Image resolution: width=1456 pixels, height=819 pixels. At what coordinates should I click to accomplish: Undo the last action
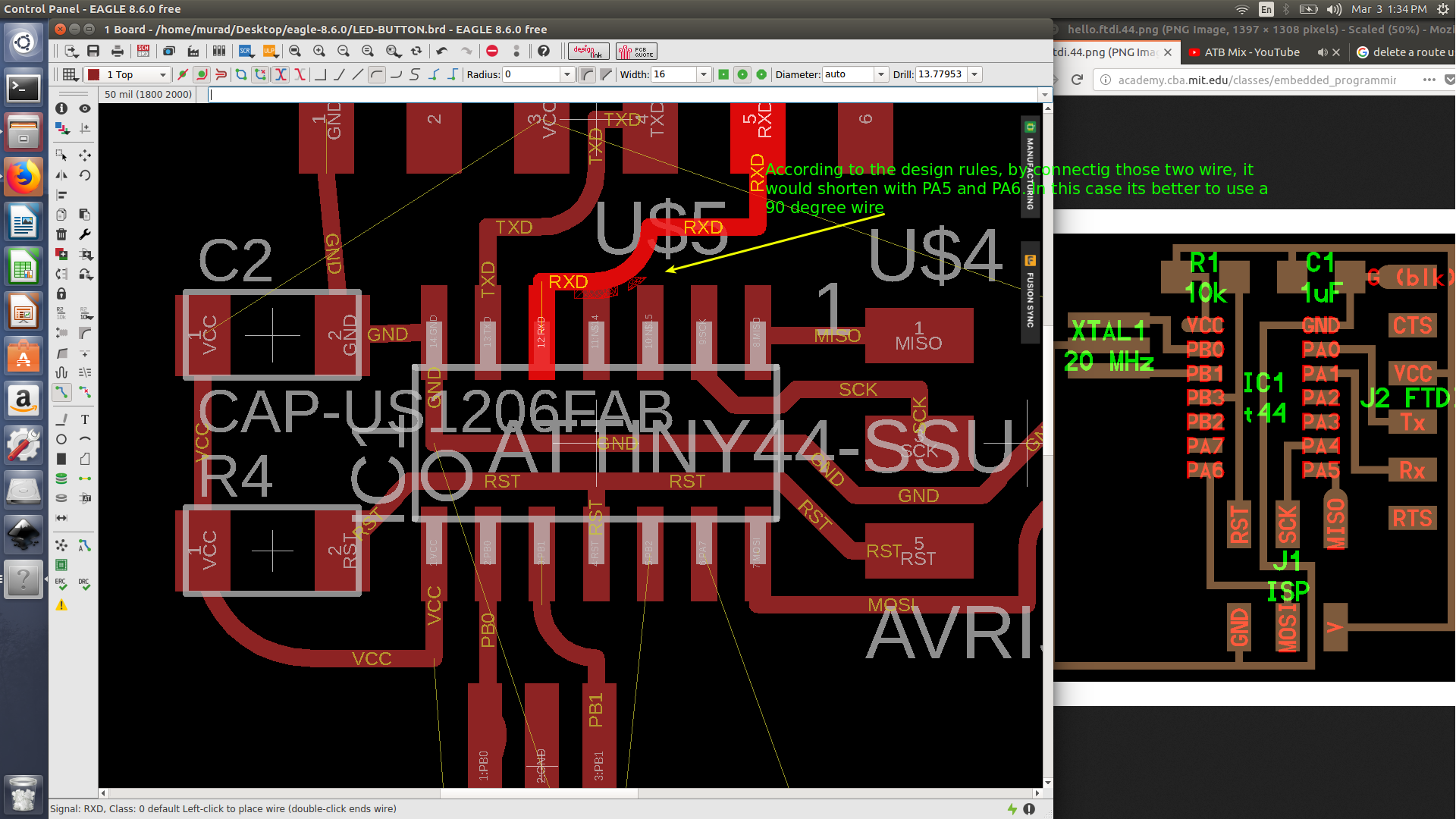(442, 51)
